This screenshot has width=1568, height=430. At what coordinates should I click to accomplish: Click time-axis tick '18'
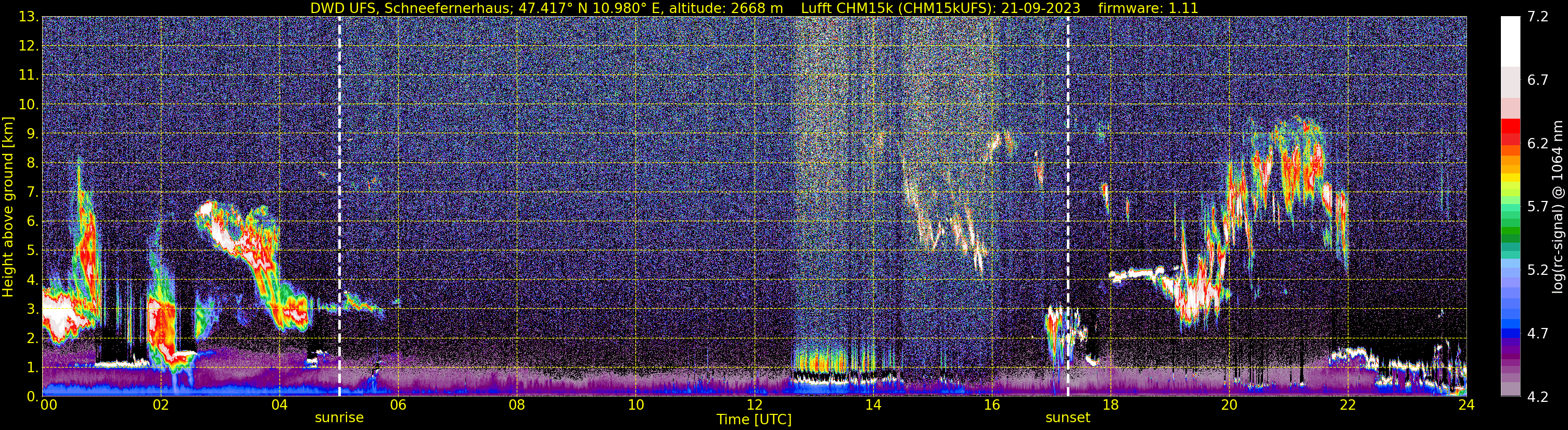[1110, 405]
